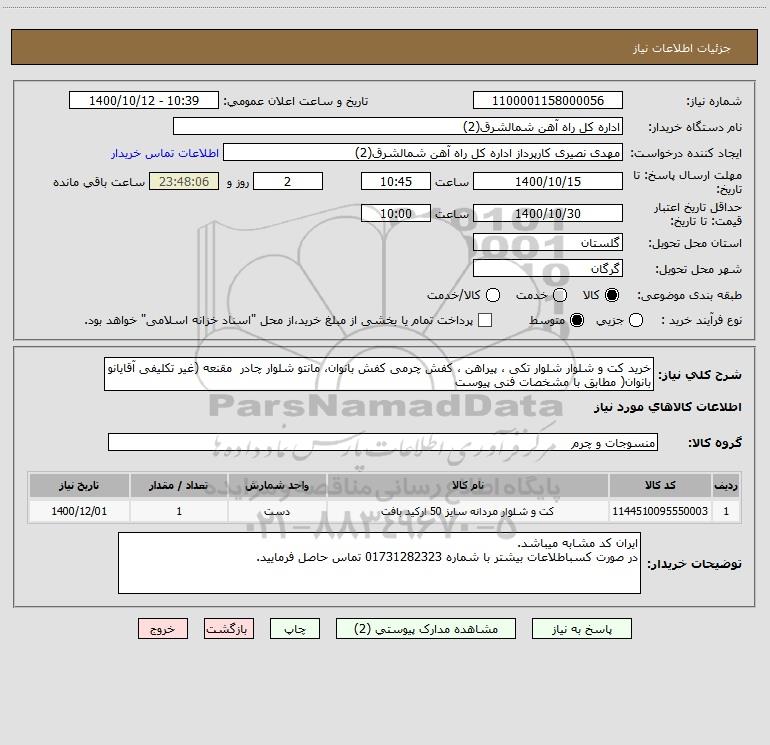Select the کالا/خدمت radio option
770x745 pixels.
[x=493, y=295]
